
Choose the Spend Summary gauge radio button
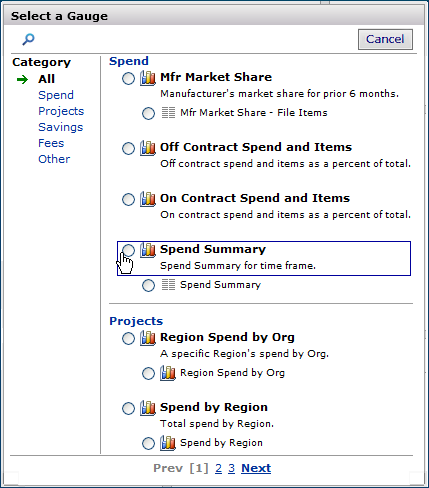pos(128,250)
